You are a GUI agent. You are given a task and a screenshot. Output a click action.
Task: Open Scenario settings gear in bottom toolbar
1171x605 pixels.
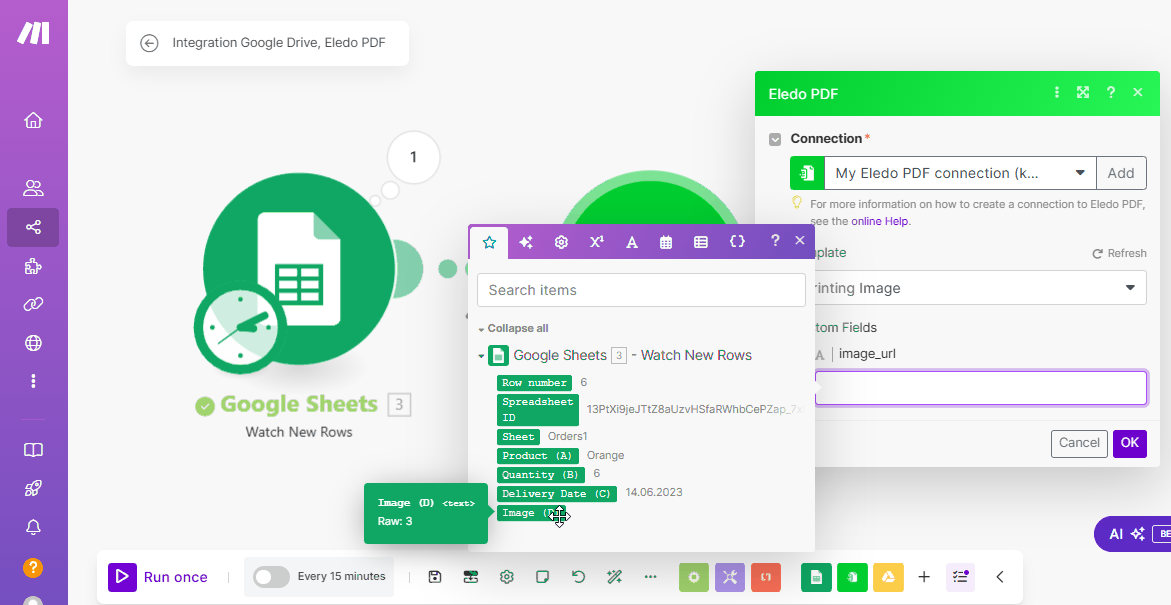tap(506, 577)
